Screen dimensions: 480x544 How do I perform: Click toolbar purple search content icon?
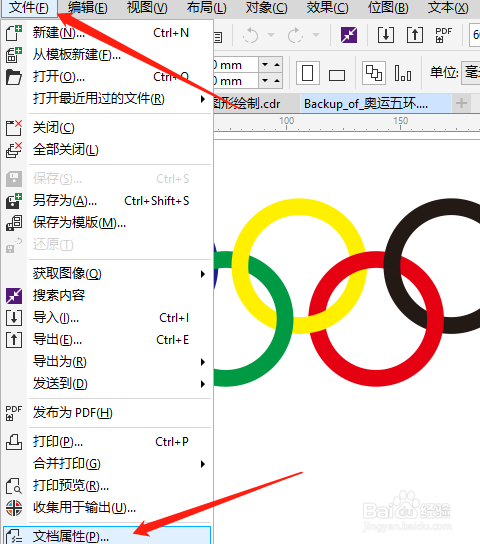[x=349, y=35]
